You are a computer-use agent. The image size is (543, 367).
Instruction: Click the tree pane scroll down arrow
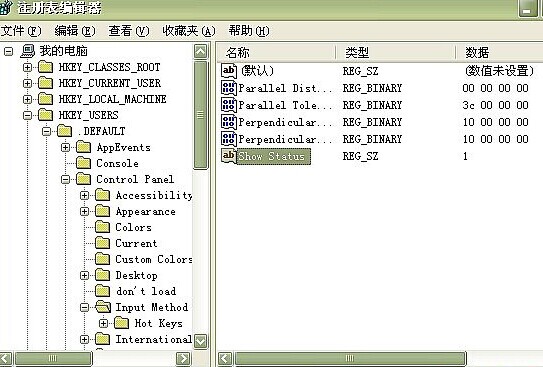coord(201,341)
